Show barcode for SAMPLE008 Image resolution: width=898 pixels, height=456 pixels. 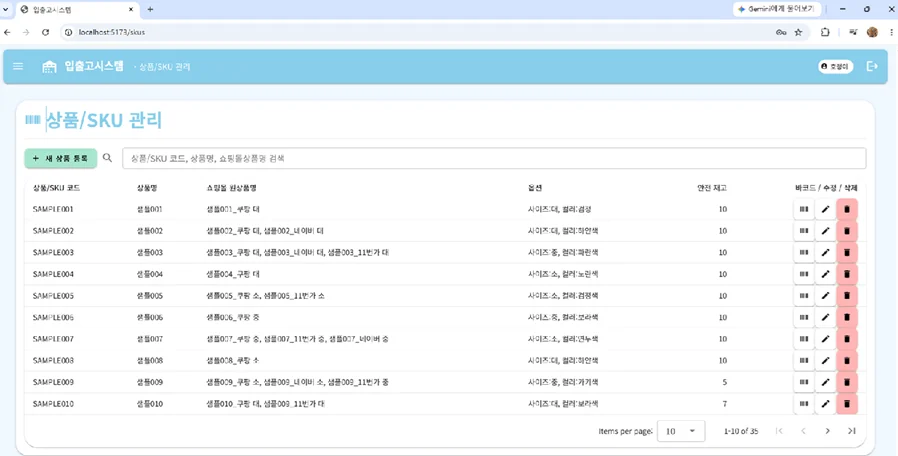point(804,360)
